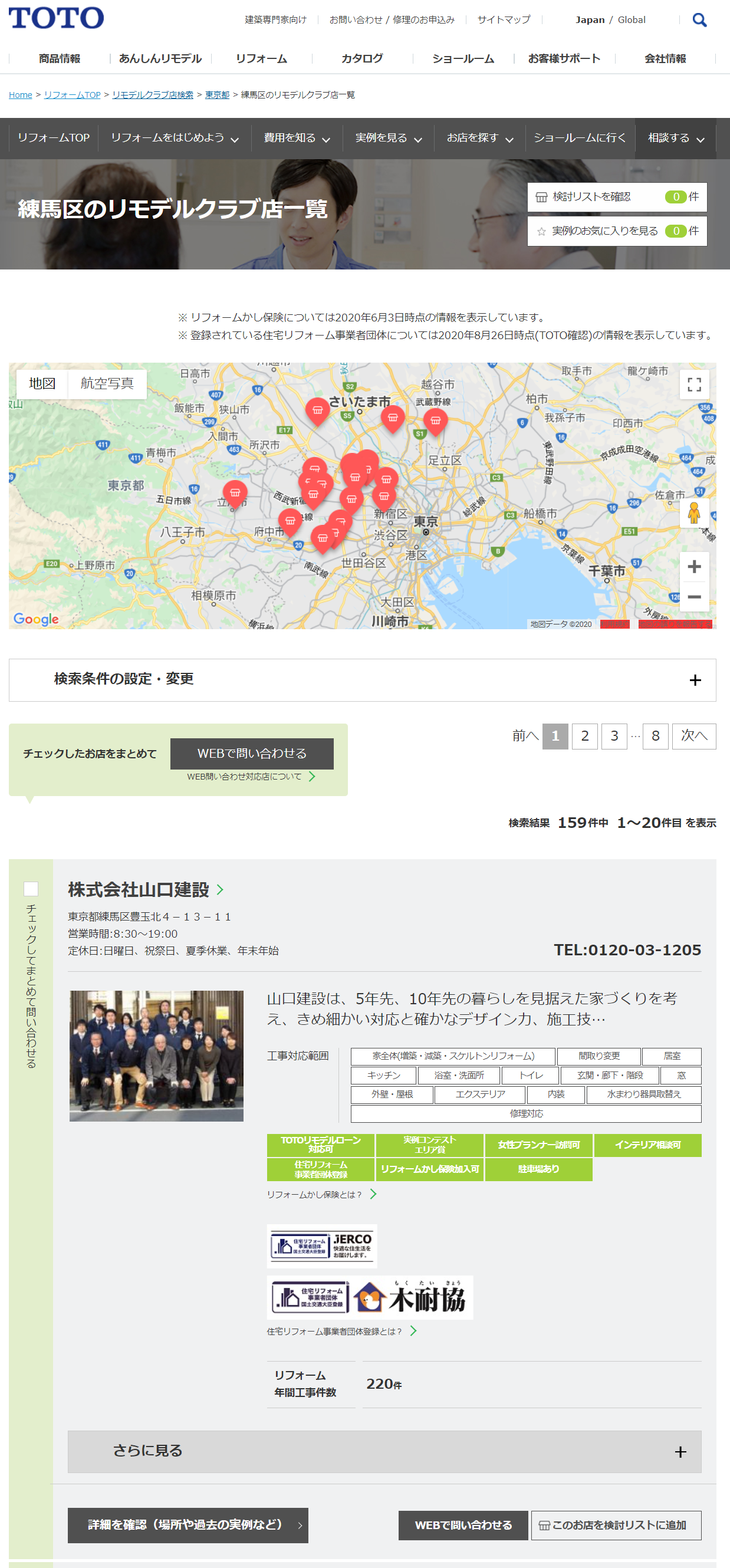The image size is (730, 1568).
Task: Click the 建築専門家向け link
Action: click(276, 20)
